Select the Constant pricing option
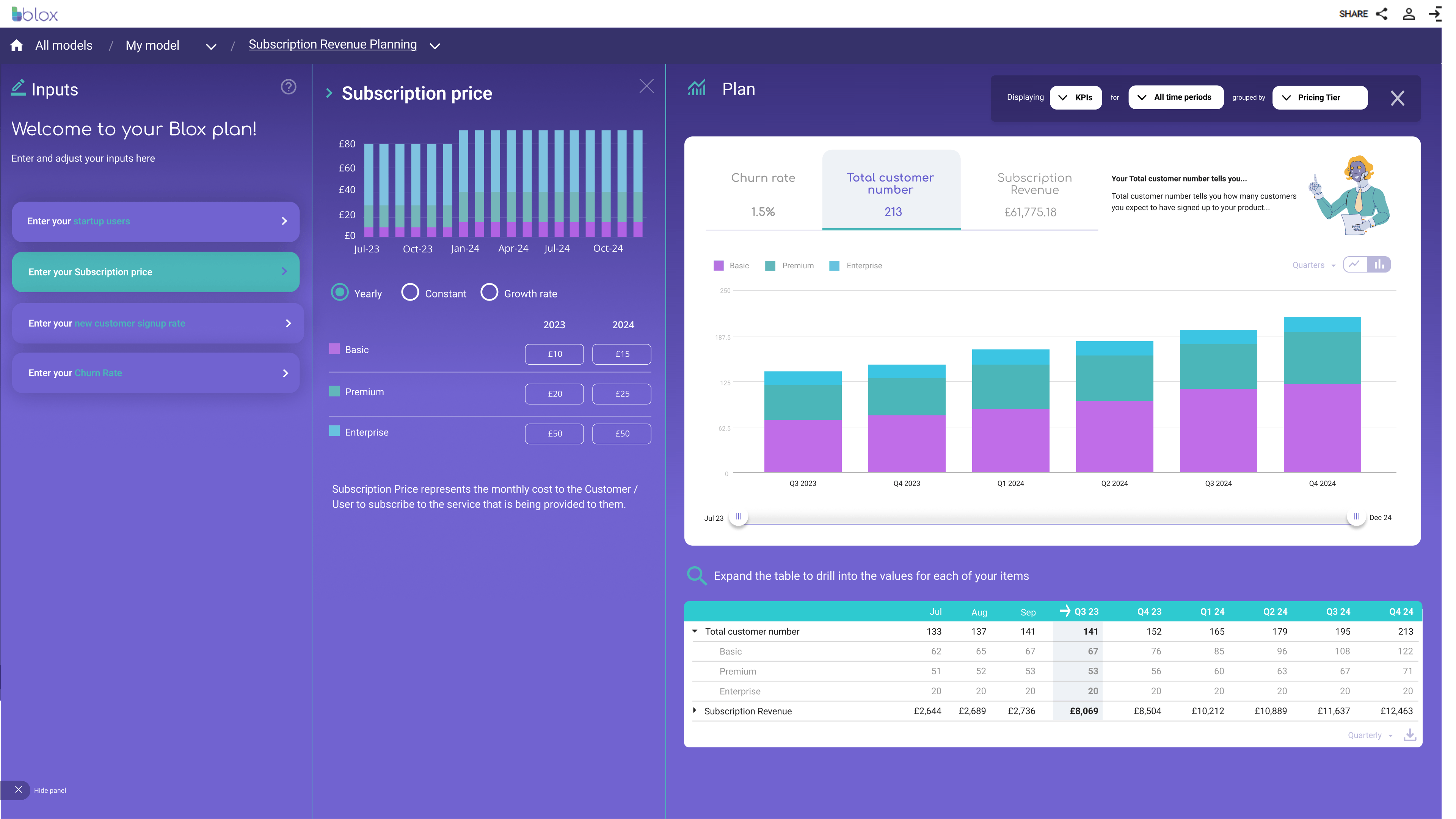This screenshot has height=819, width=1456. coord(410,293)
